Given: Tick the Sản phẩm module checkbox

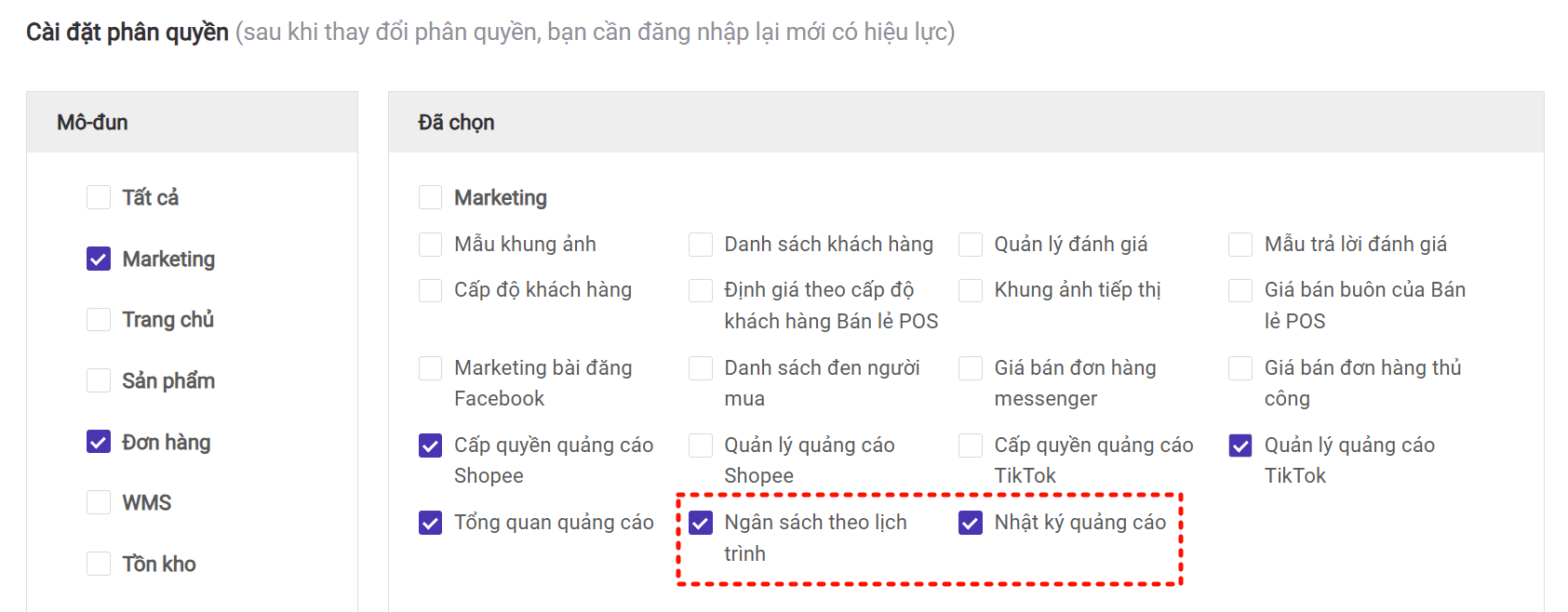Looking at the screenshot, I should (x=99, y=380).
